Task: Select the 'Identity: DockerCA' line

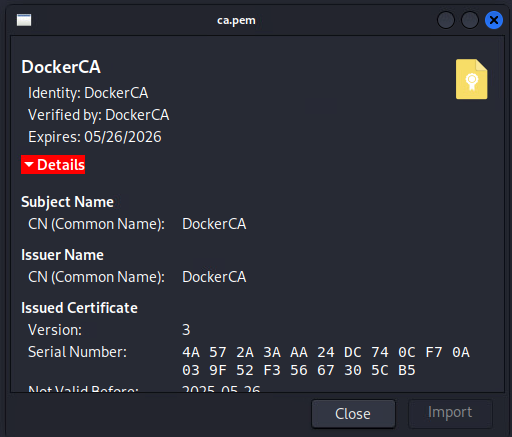Action: [88, 93]
